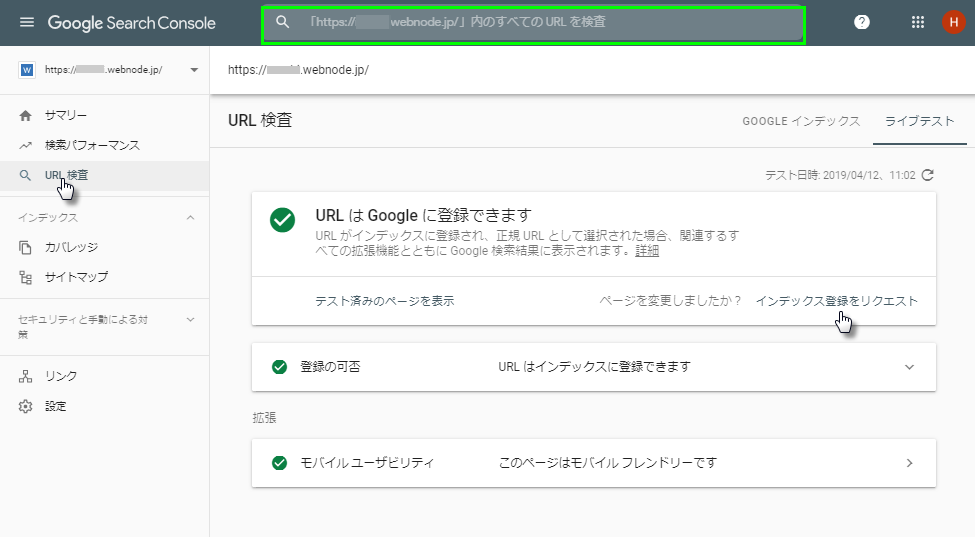Viewport: 975px width, 537px height.
Task: Click the links network icon
Action: [x=25, y=377]
